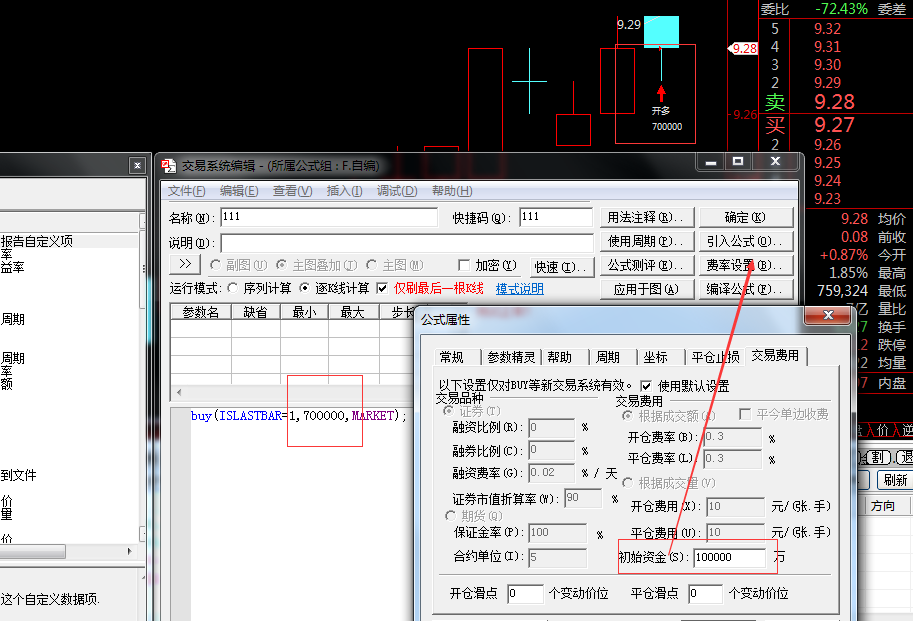Click the 9.28 price tag on chart axis
Screen dimensions: 913x621
[744, 48]
